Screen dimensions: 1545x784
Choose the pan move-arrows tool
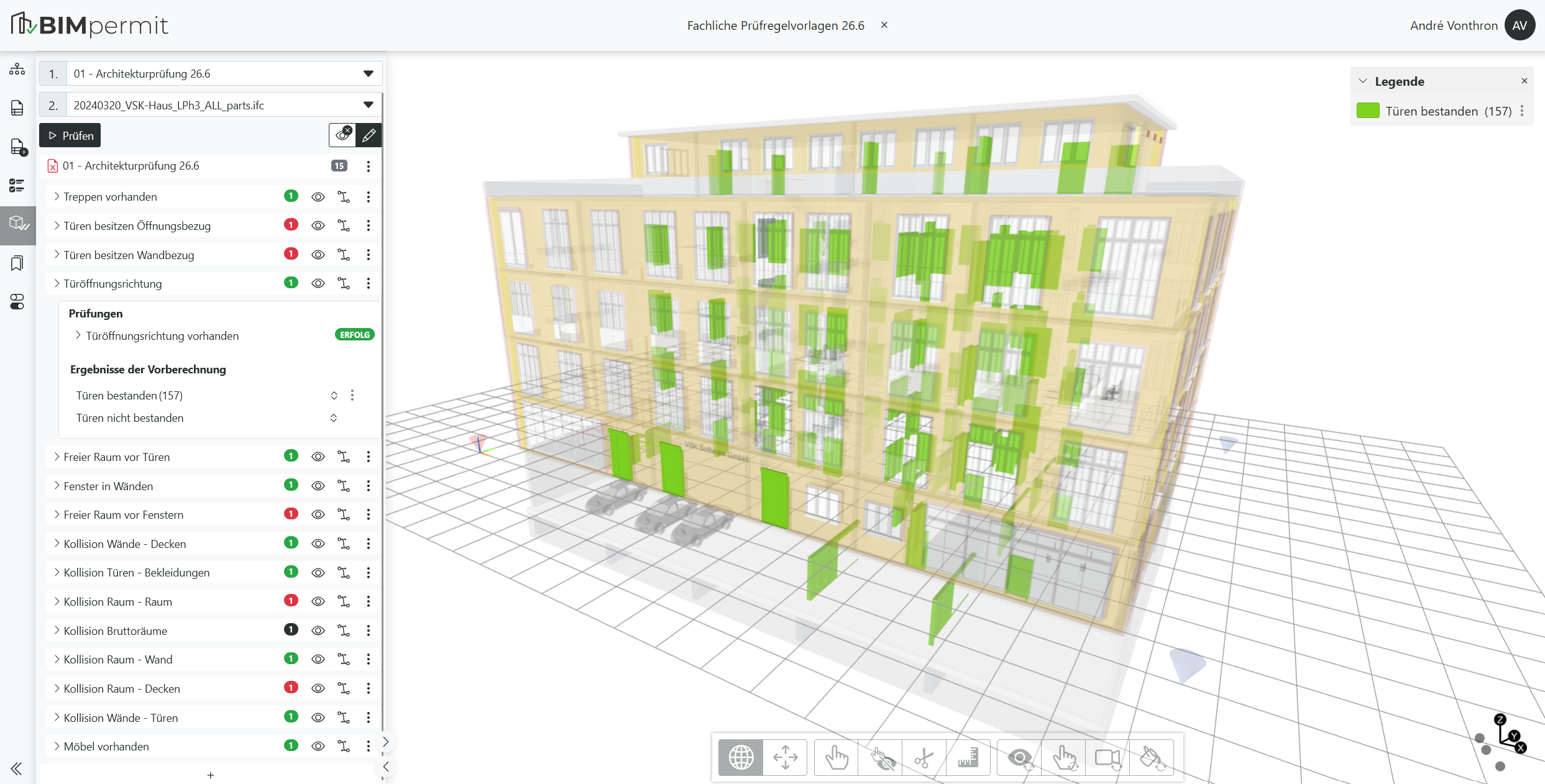click(785, 758)
